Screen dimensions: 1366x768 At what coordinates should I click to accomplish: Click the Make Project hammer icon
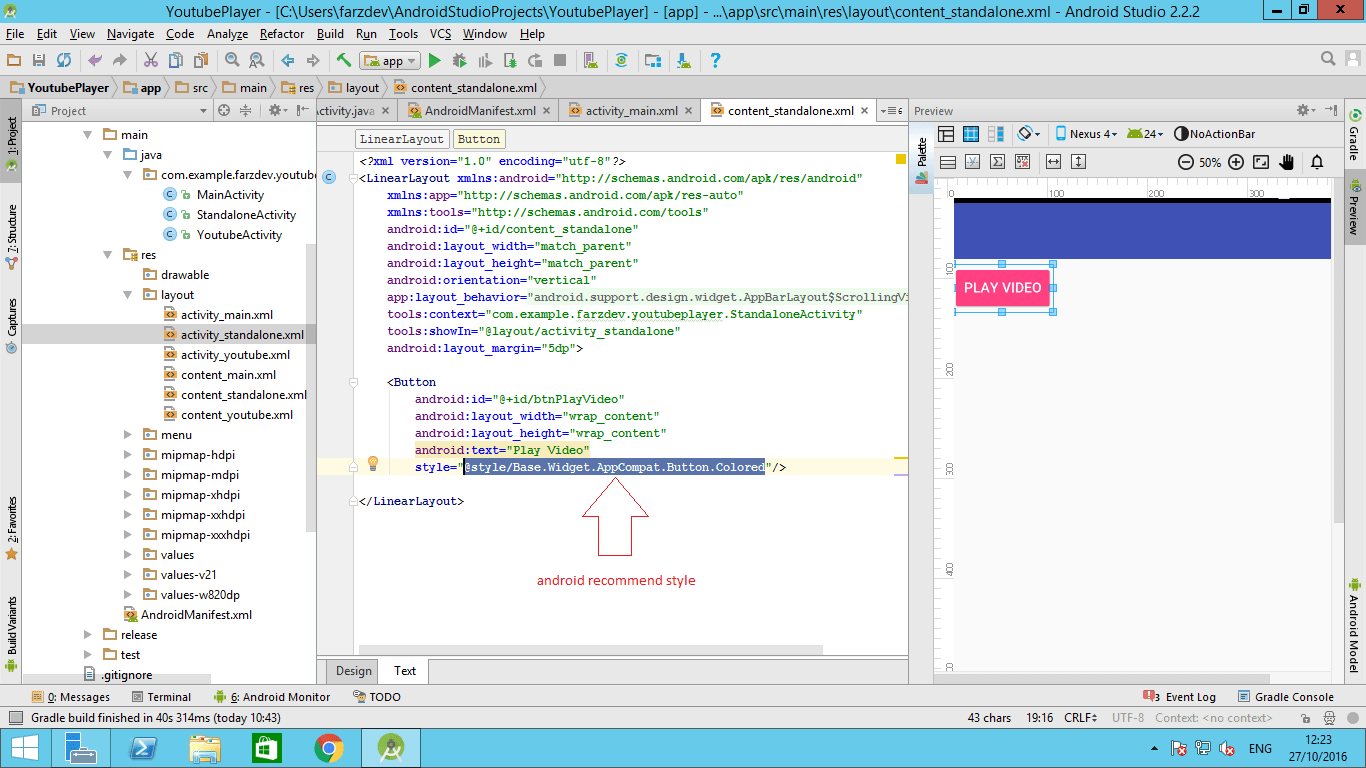[344, 61]
